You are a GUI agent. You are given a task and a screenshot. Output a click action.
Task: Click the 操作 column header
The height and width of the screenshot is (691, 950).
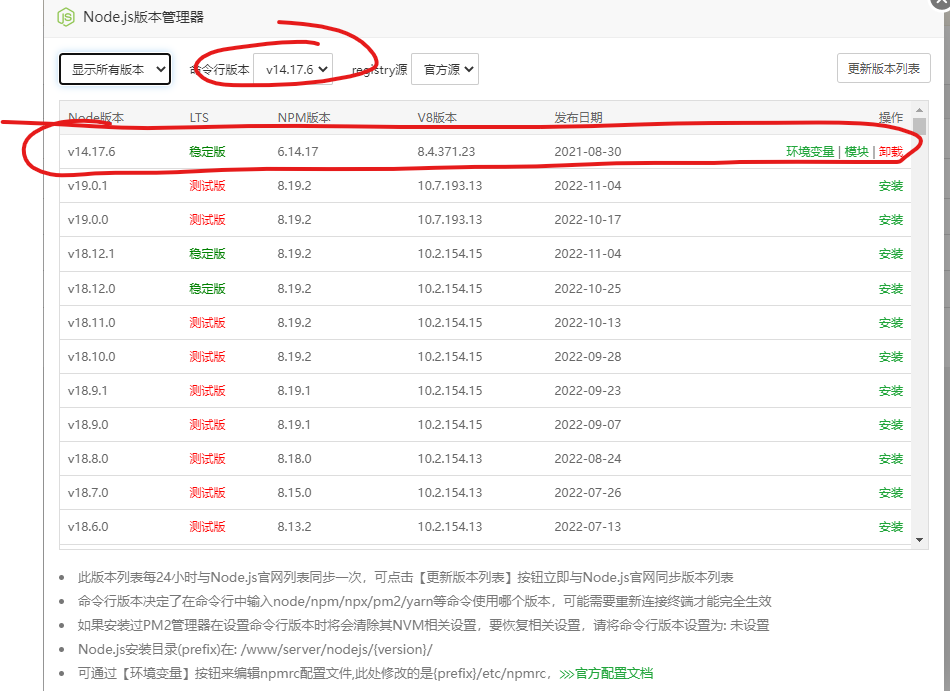891,117
